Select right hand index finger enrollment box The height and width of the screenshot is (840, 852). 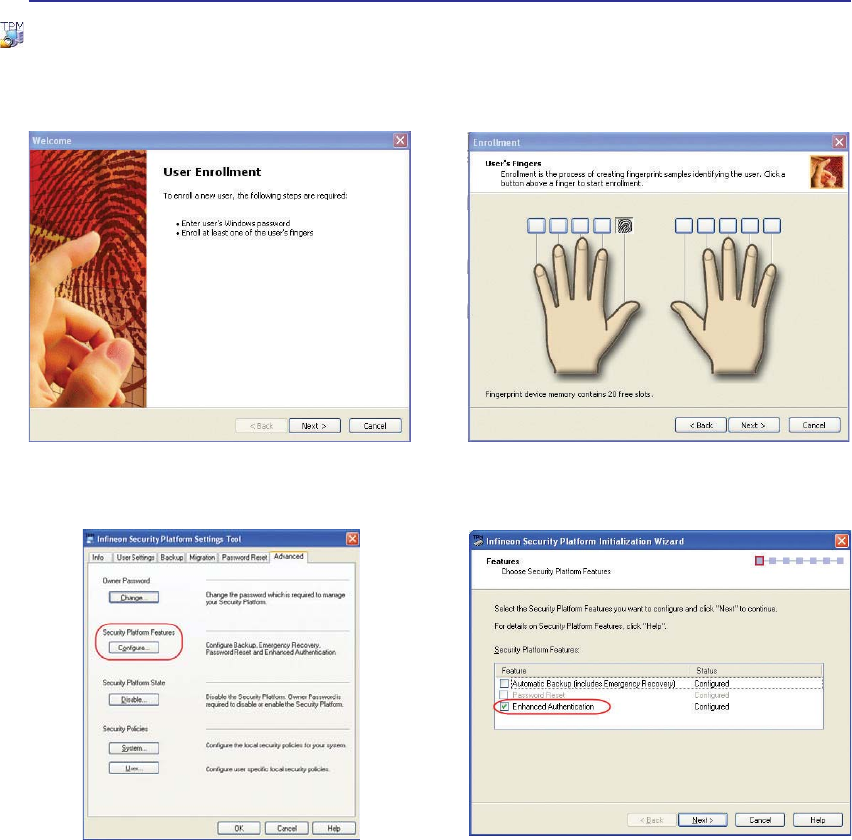705,225
